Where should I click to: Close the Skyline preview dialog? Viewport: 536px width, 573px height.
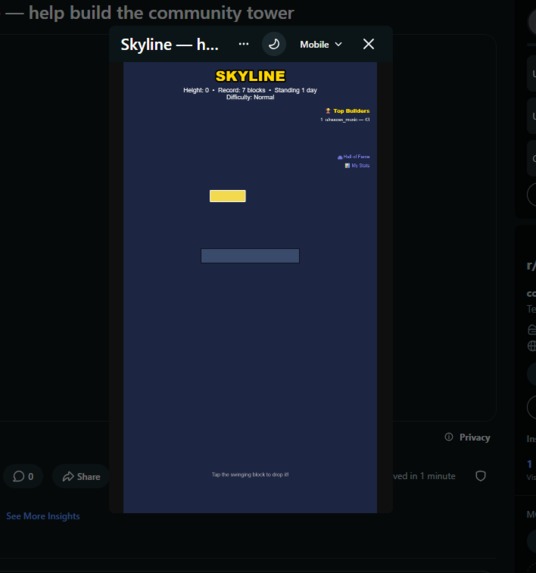[x=368, y=44]
